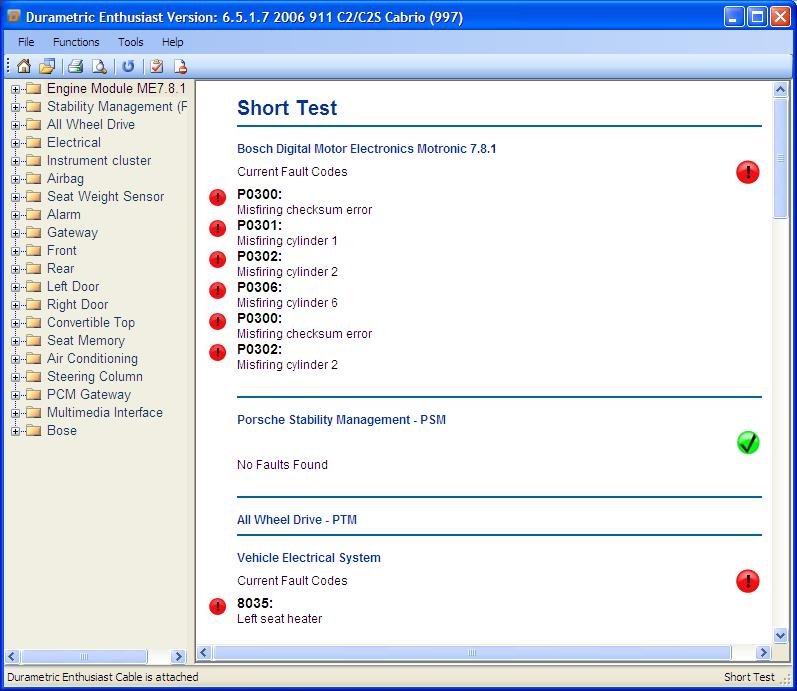Screen dimensions: 797x691
Task: Click Misfiring cylinder 6 description
Action: tap(287, 303)
